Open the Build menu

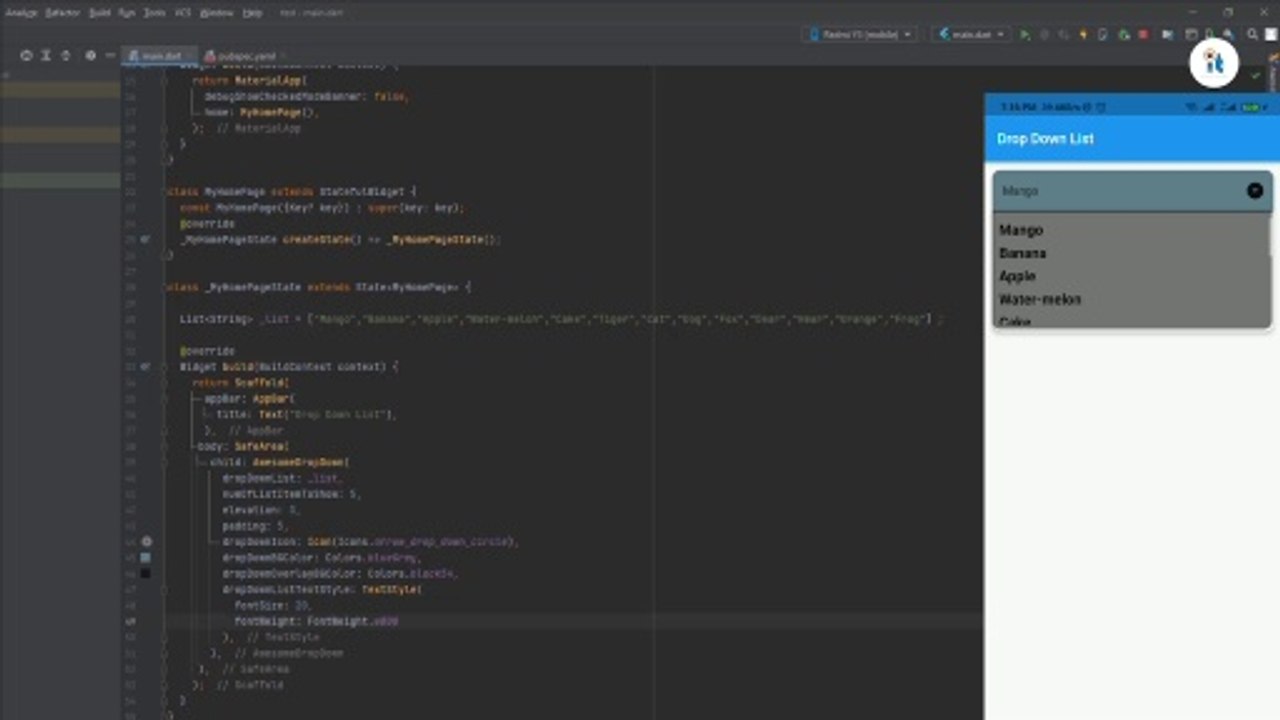99,13
